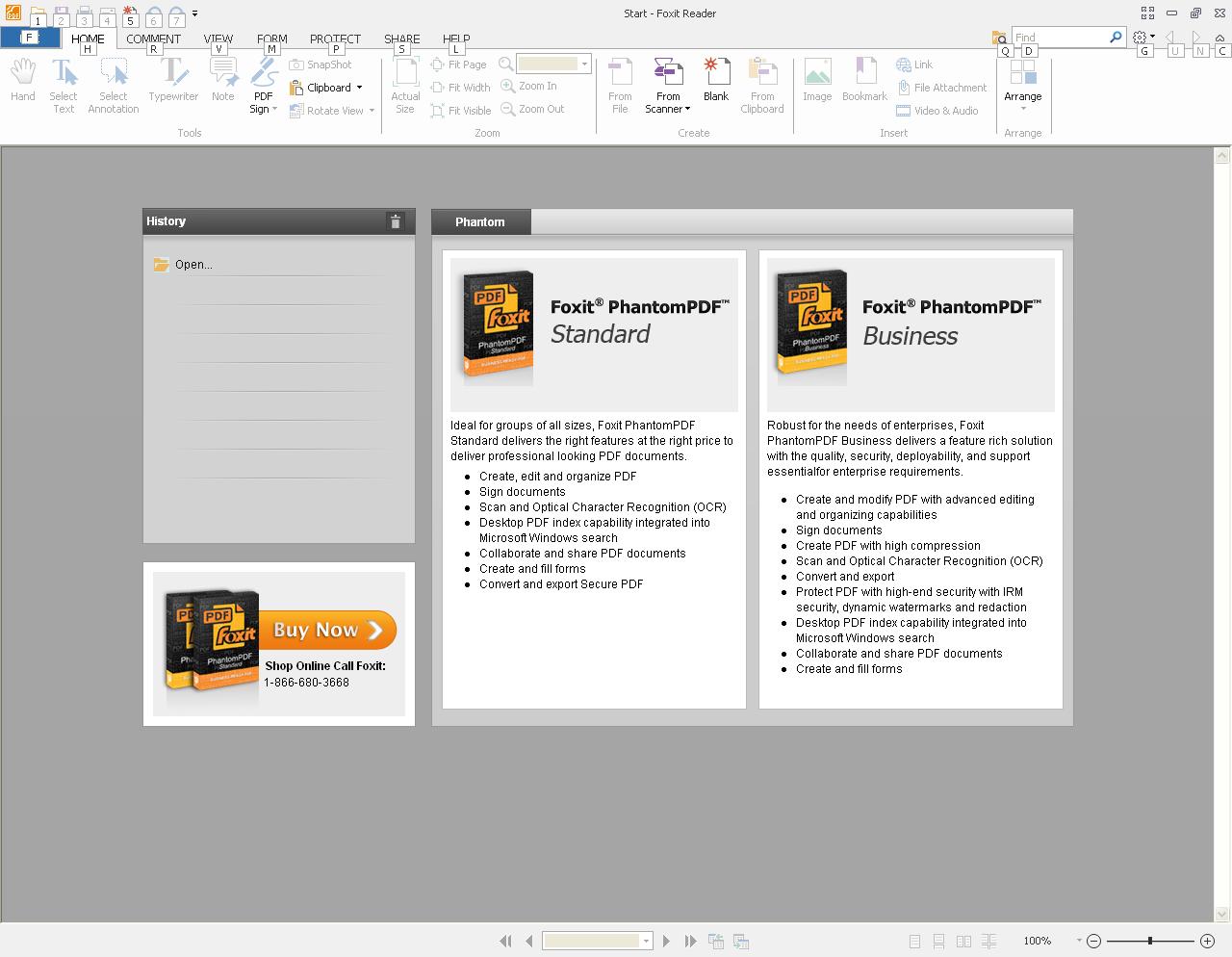Switch to the FORM tab
This screenshot has width=1232, height=957.
pyautogui.click(x=272, y=39)
